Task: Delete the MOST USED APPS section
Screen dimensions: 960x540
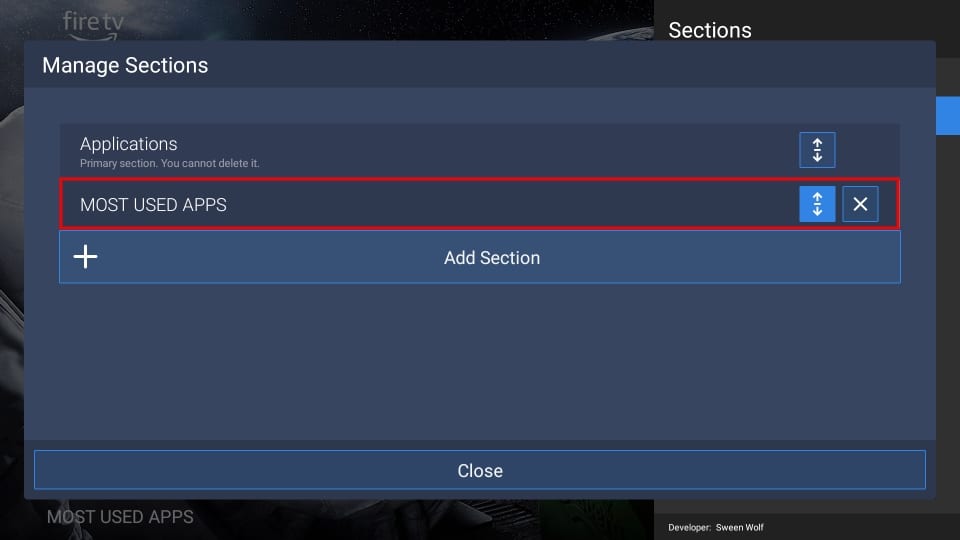Action: pyautogui.click(x=860, y=205)
